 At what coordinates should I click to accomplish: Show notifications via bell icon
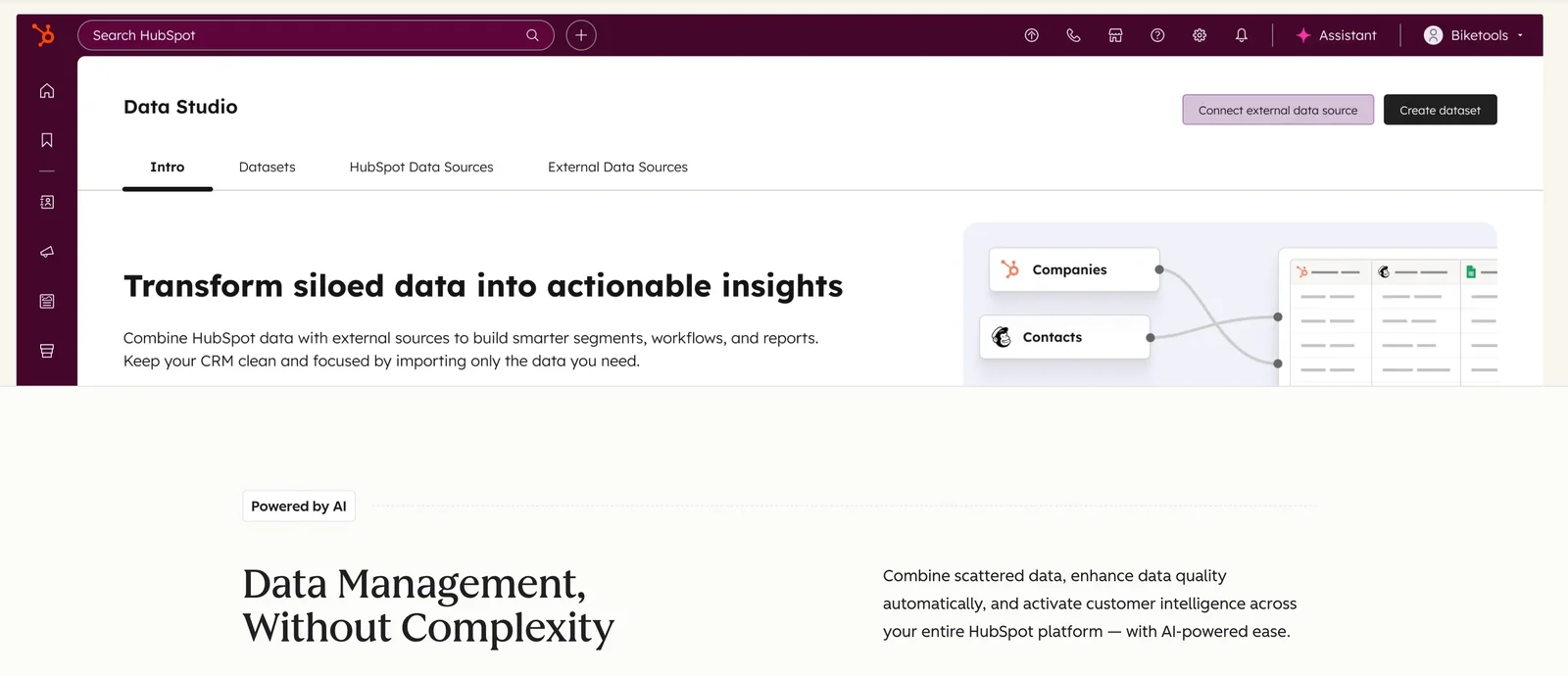point(1242,35)
